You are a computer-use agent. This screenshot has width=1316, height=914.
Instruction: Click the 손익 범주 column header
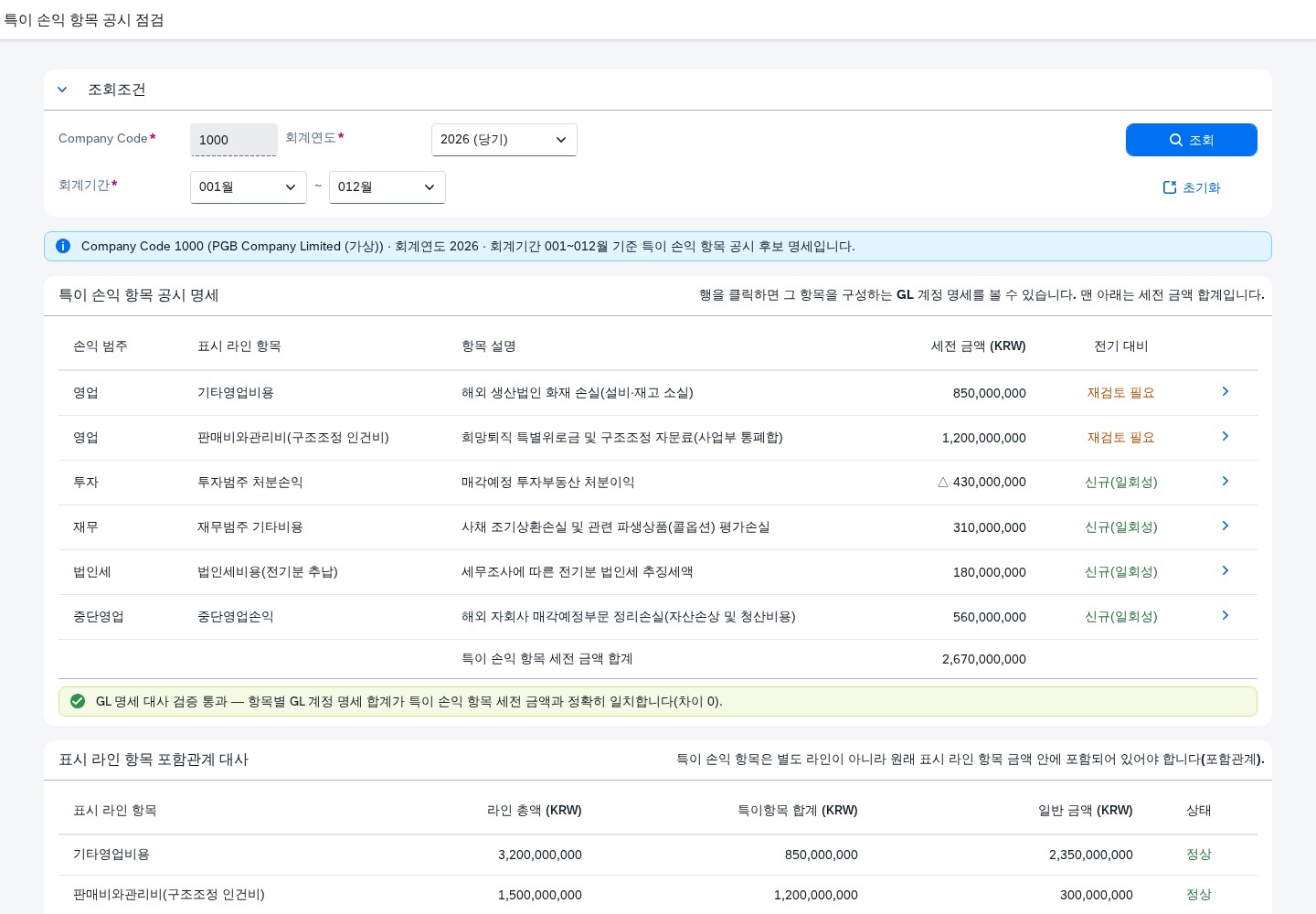click(101, 346)
